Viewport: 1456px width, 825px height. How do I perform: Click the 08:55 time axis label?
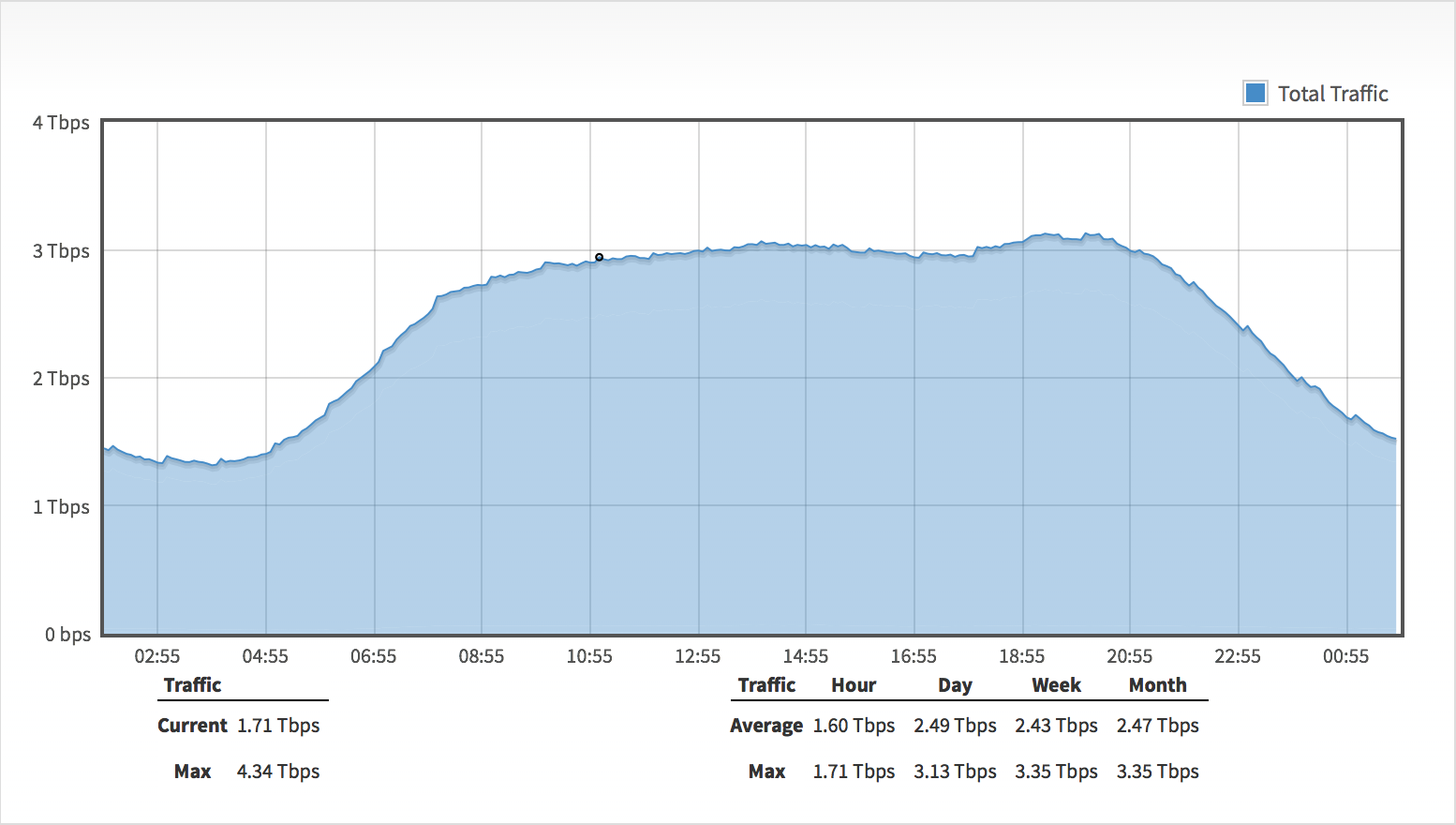pyautogui.click(x=482, y=656)
